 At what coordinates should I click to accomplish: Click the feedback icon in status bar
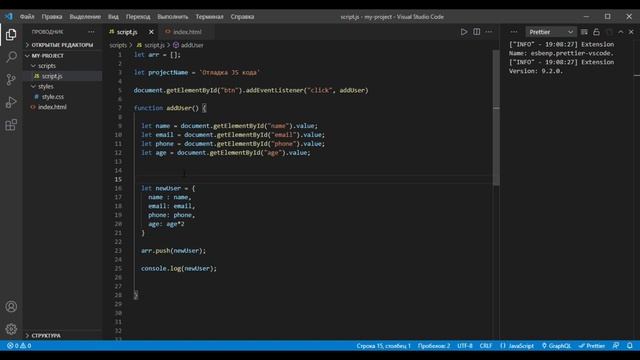[x=616, y=346]
